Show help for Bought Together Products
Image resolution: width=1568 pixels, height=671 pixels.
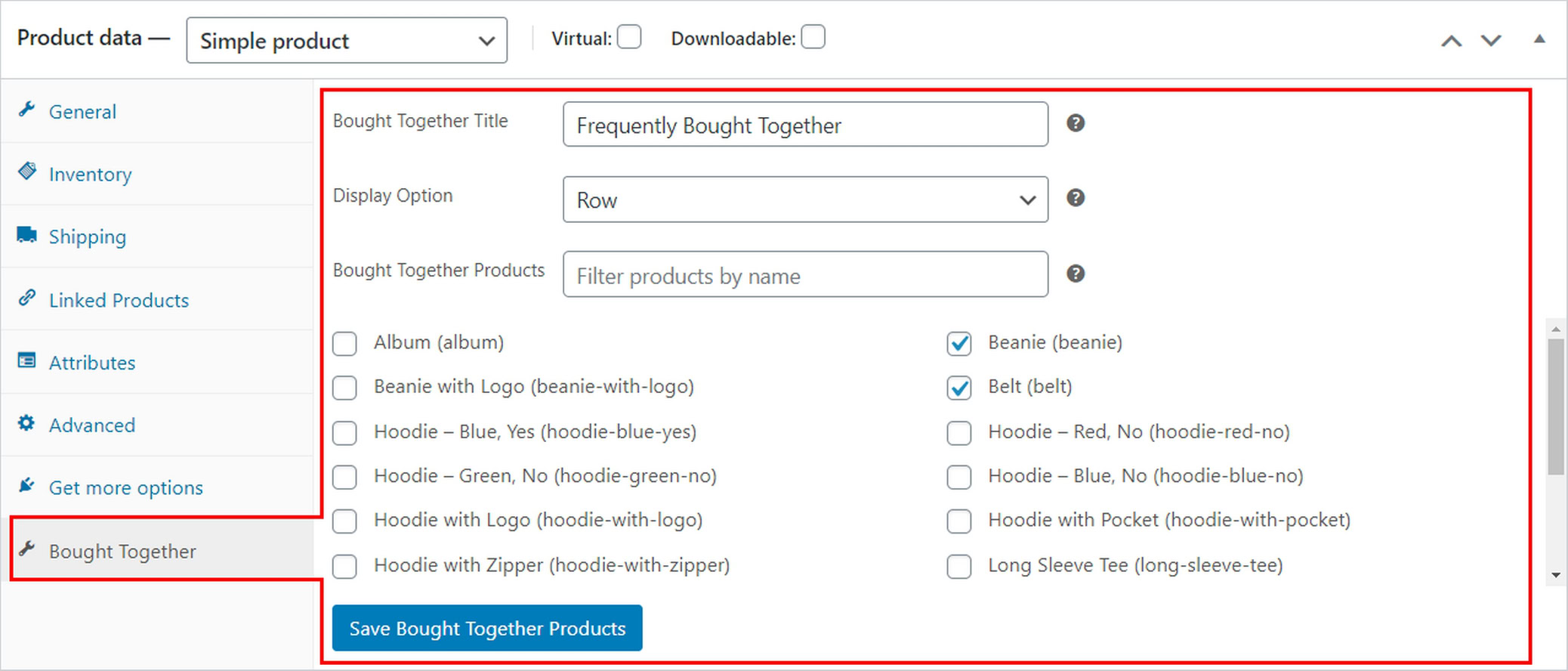pyautogui.click(x=1076, y=274)
